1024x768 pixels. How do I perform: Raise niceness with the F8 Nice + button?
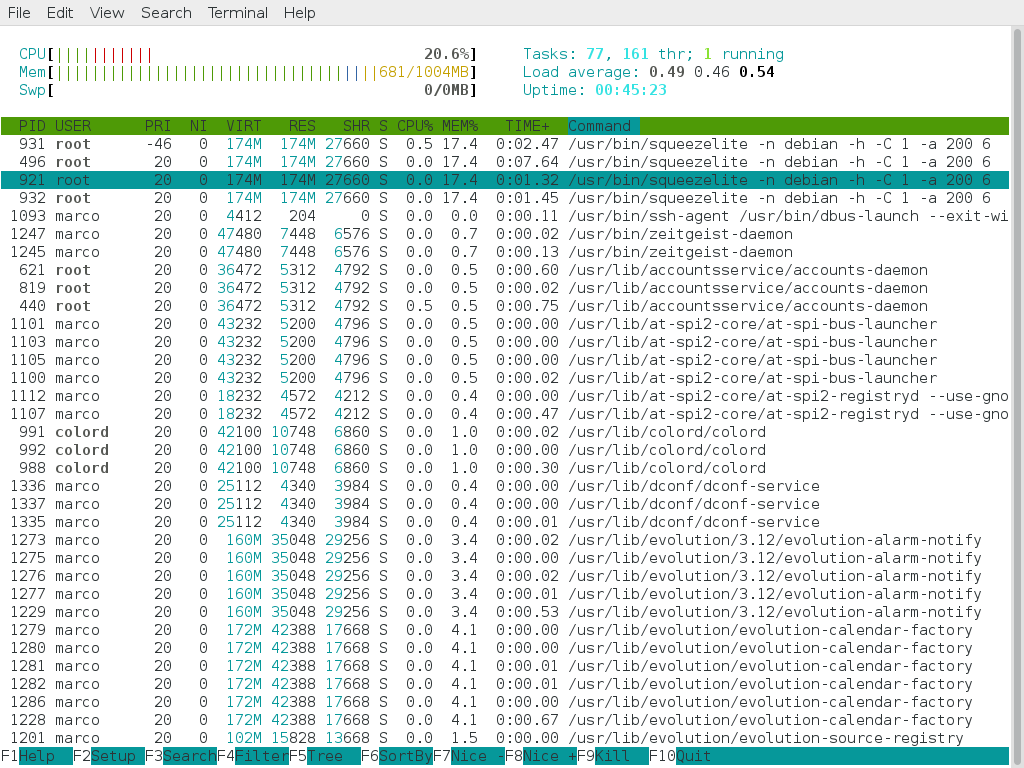click(541, 756)
